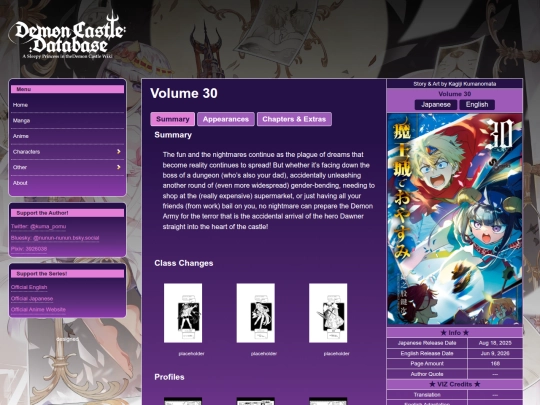
Task: Select the Page Amount label cell
Action: (427, 364)
